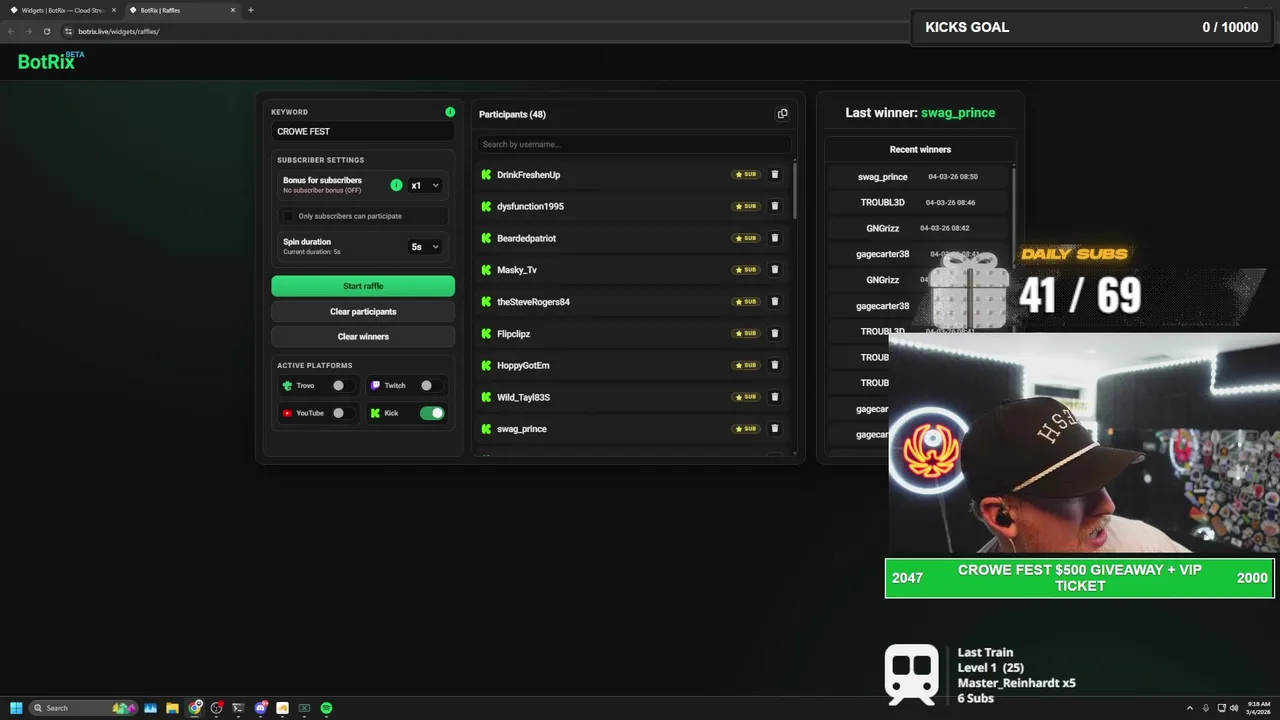Enable the YouTube platform toggle
This screenshot has height=720, width=1280.
[342, 413]
